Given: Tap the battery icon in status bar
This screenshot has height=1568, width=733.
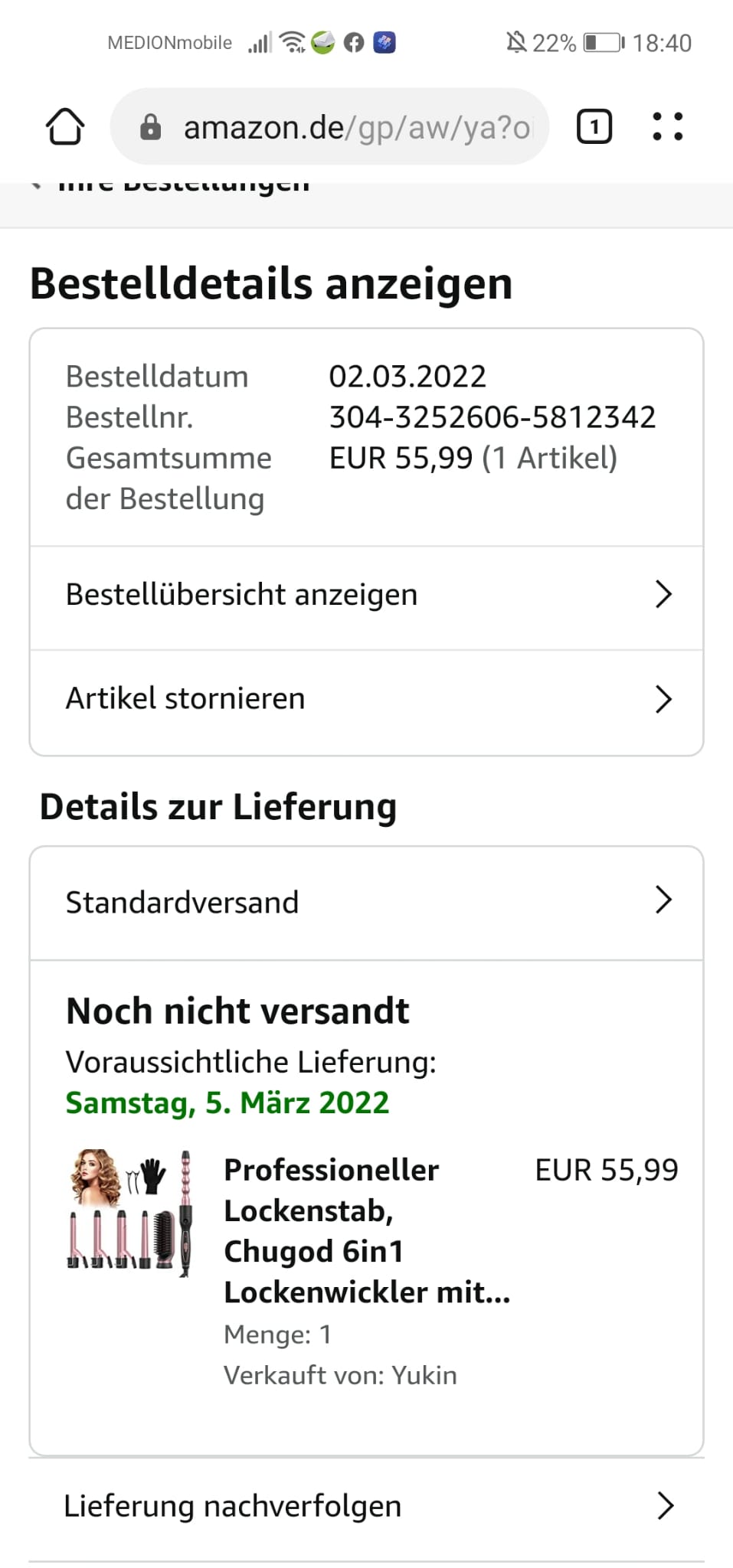Looking at the screenshot, I should (604, 43).
